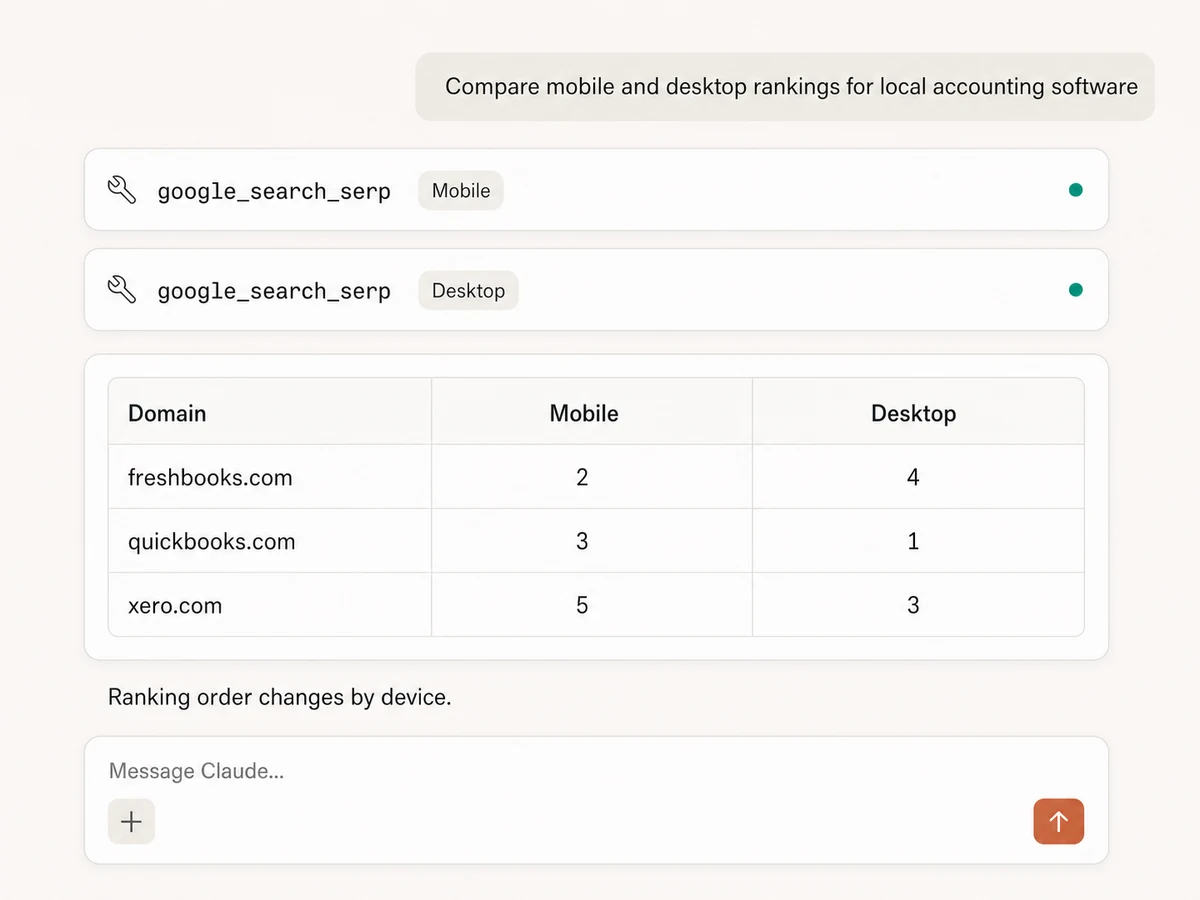Viewport: 1200px width, 900px height.
Task: Click the 'Ranking order changes by device.' text
Action: 280,697
